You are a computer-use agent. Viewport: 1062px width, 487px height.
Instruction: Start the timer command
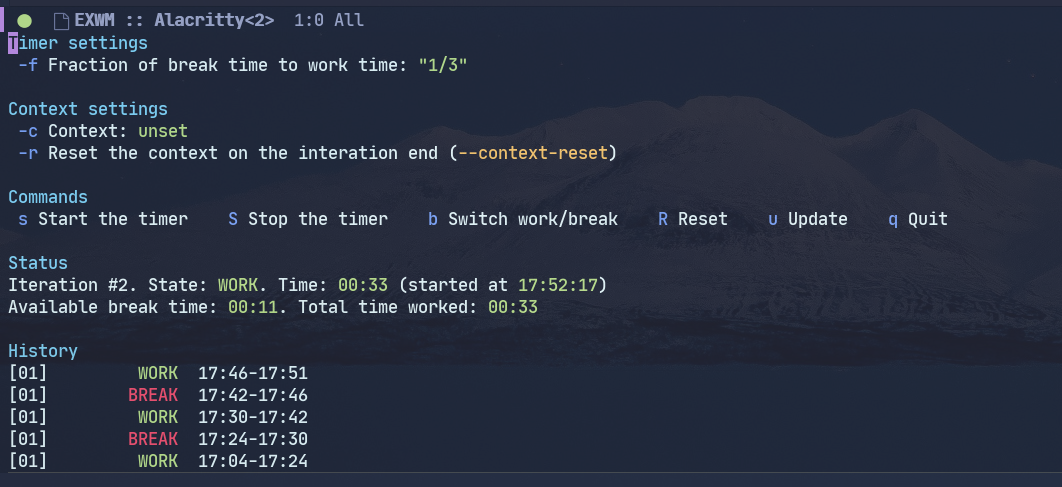click(x=103, y=219)
